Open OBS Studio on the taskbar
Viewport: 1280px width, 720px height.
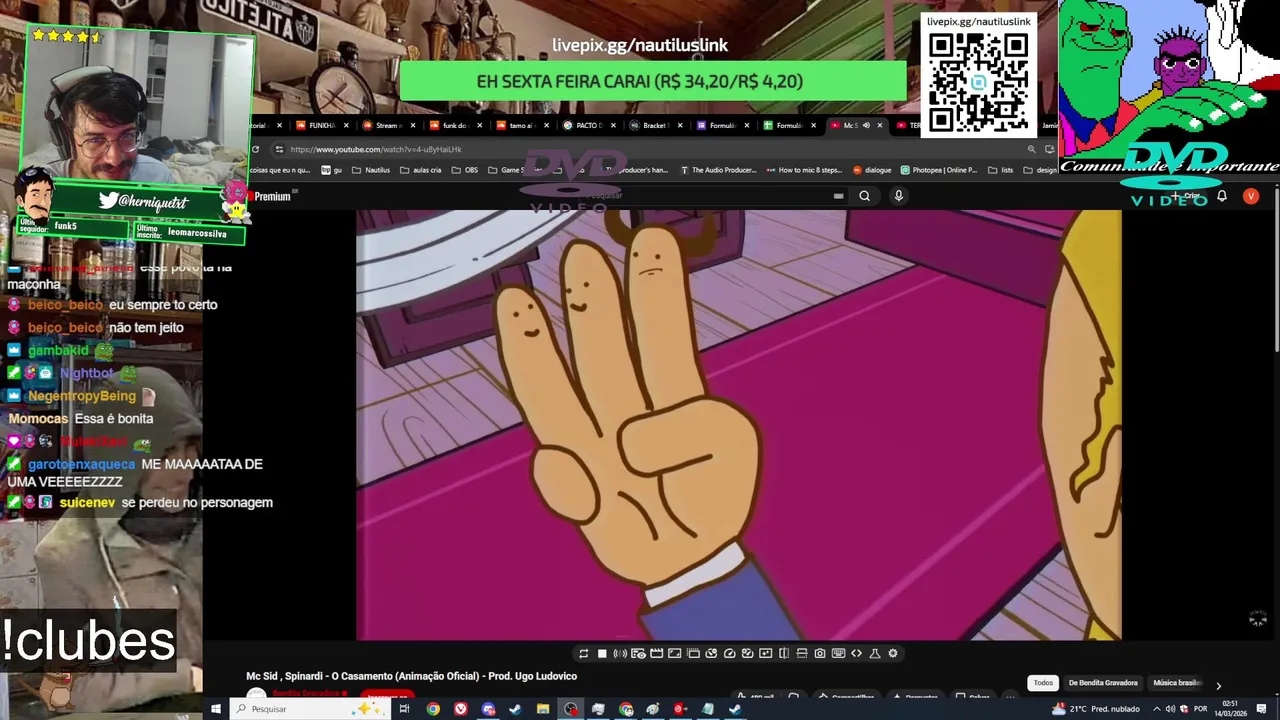pyautogui.click(x=571, y=709)
